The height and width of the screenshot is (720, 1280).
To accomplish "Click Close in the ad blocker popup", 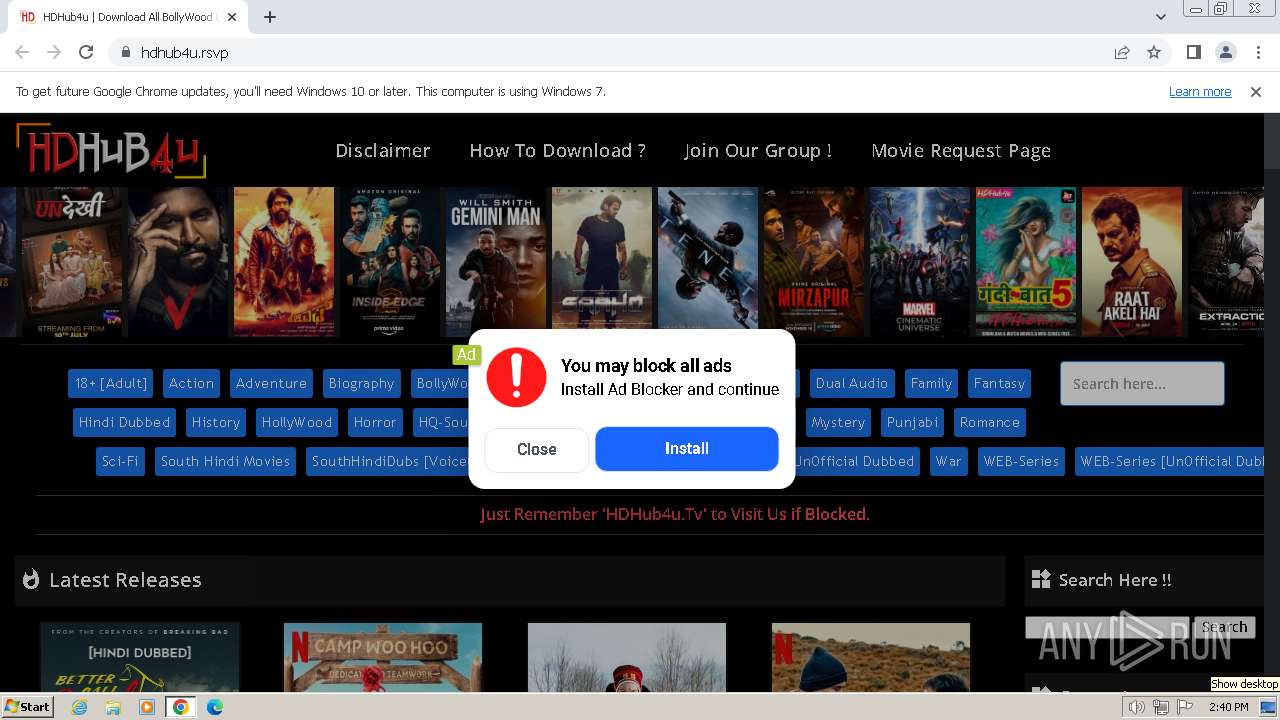I will tap(537, 450).
